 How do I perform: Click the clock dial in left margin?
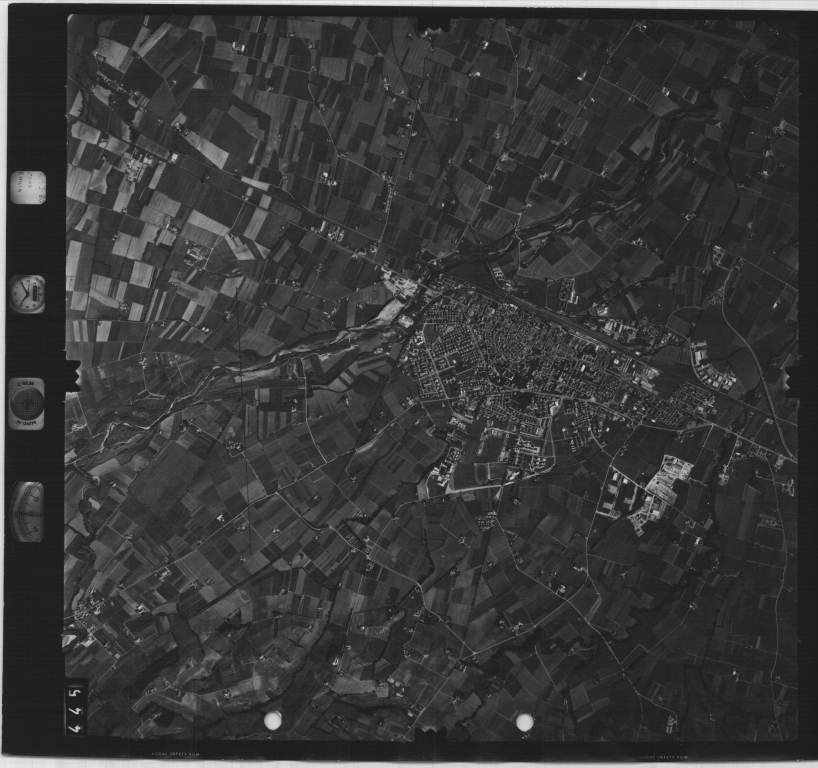[x=27, y=293]
